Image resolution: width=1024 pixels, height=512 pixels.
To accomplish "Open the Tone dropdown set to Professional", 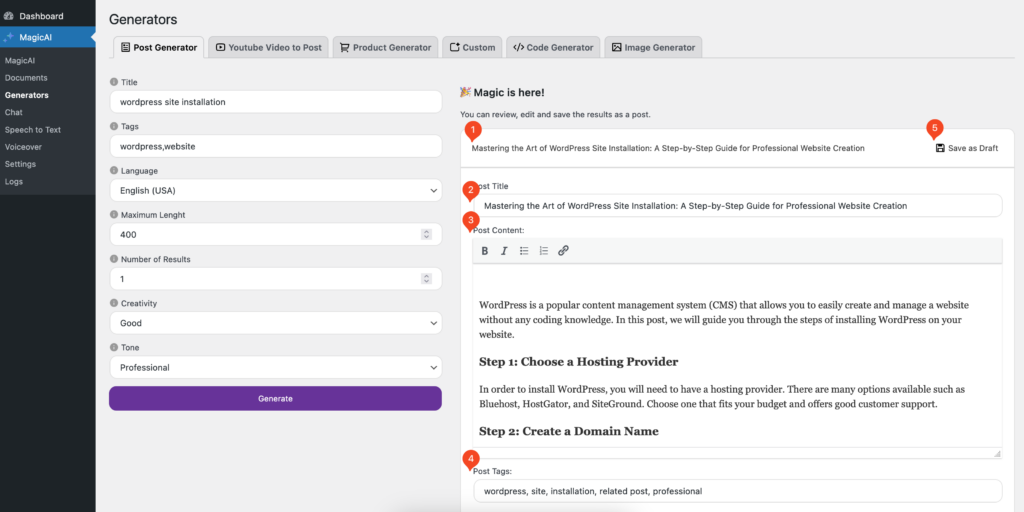I will 275,367.
